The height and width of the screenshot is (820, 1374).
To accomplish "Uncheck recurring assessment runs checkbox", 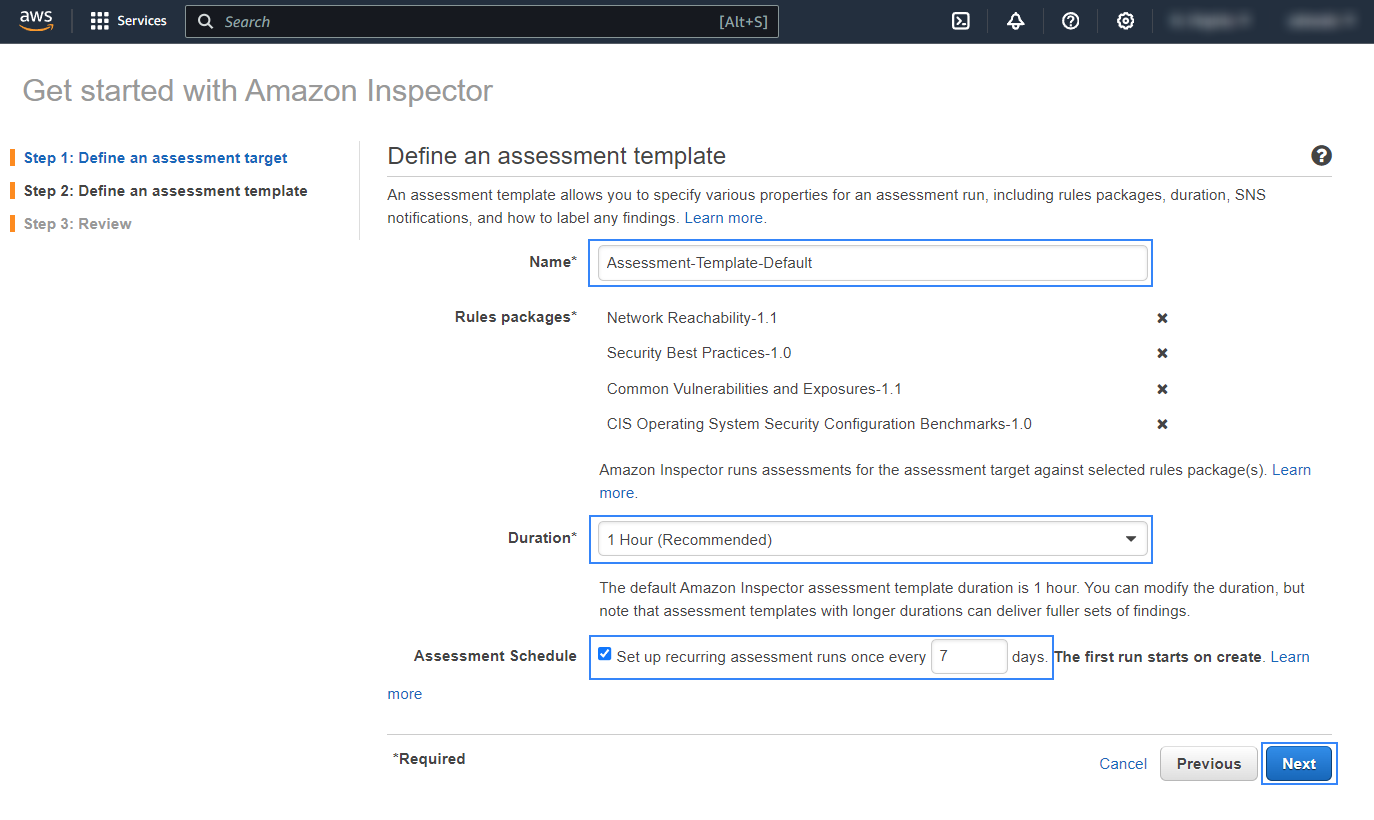I will 604,654.
